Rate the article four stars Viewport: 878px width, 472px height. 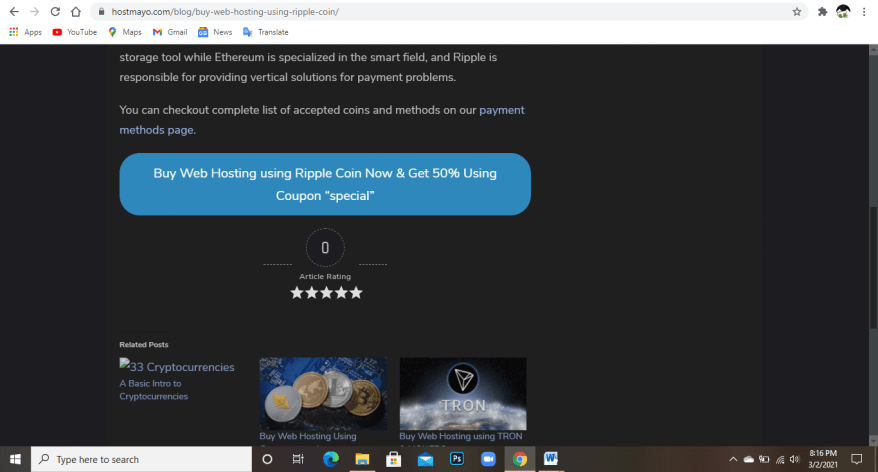coord(341,293)
